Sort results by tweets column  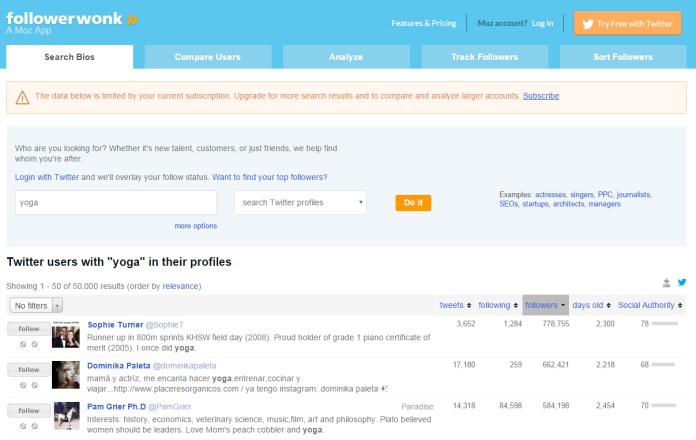point(455,305)
